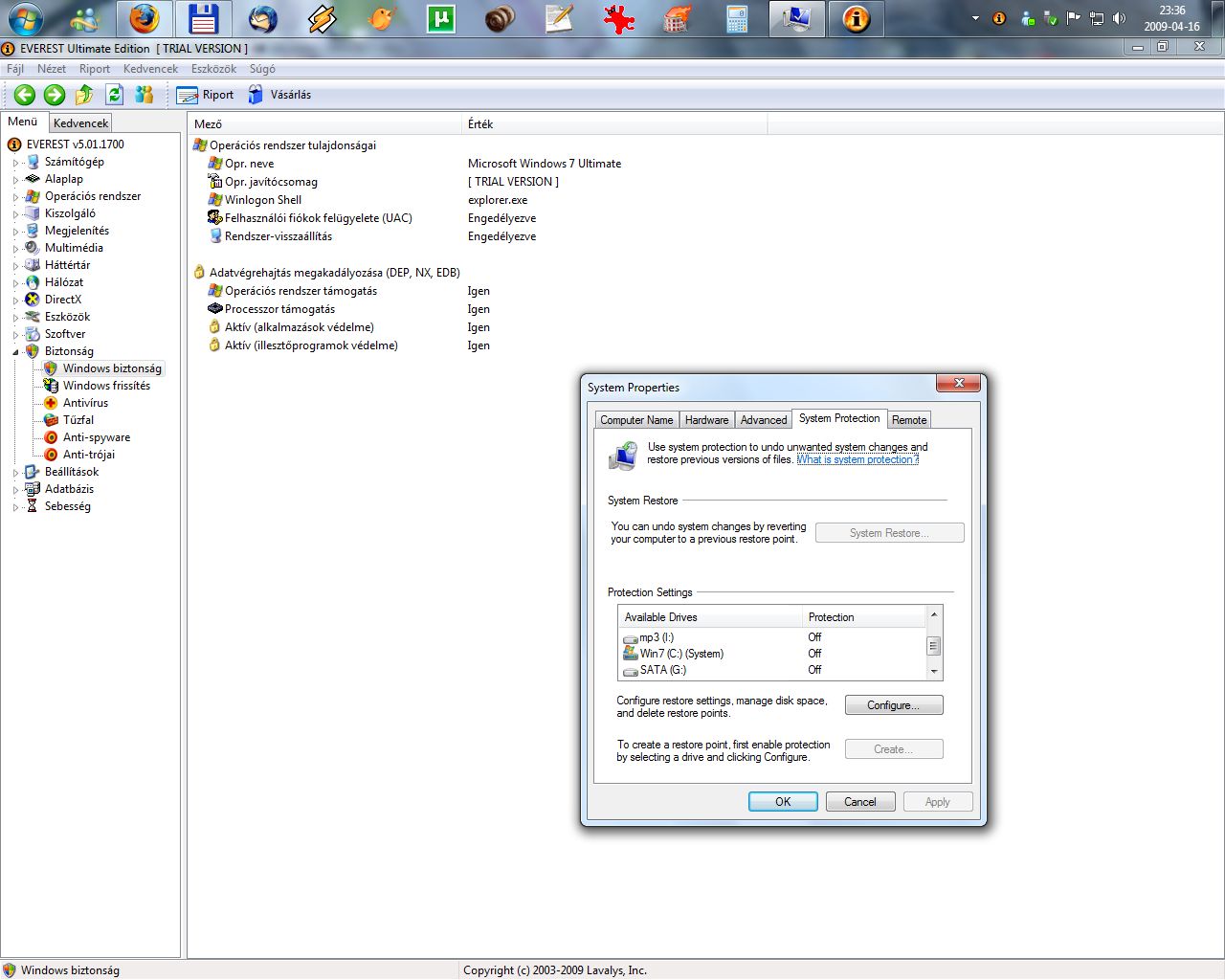Select the SATA (G:) drive row
This screenshot has height=980, width=1225.
coord(772,670)
